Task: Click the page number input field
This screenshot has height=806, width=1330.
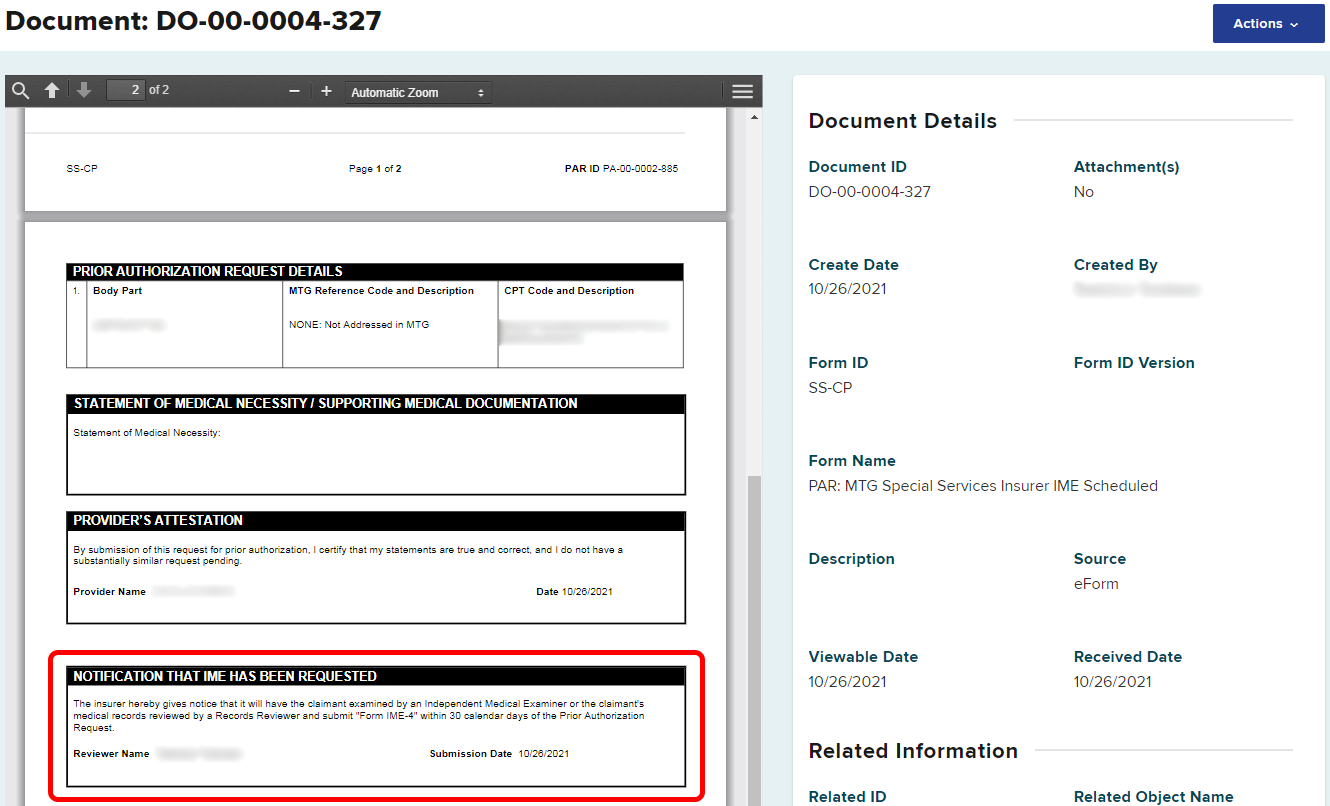Action: (126, 90)
